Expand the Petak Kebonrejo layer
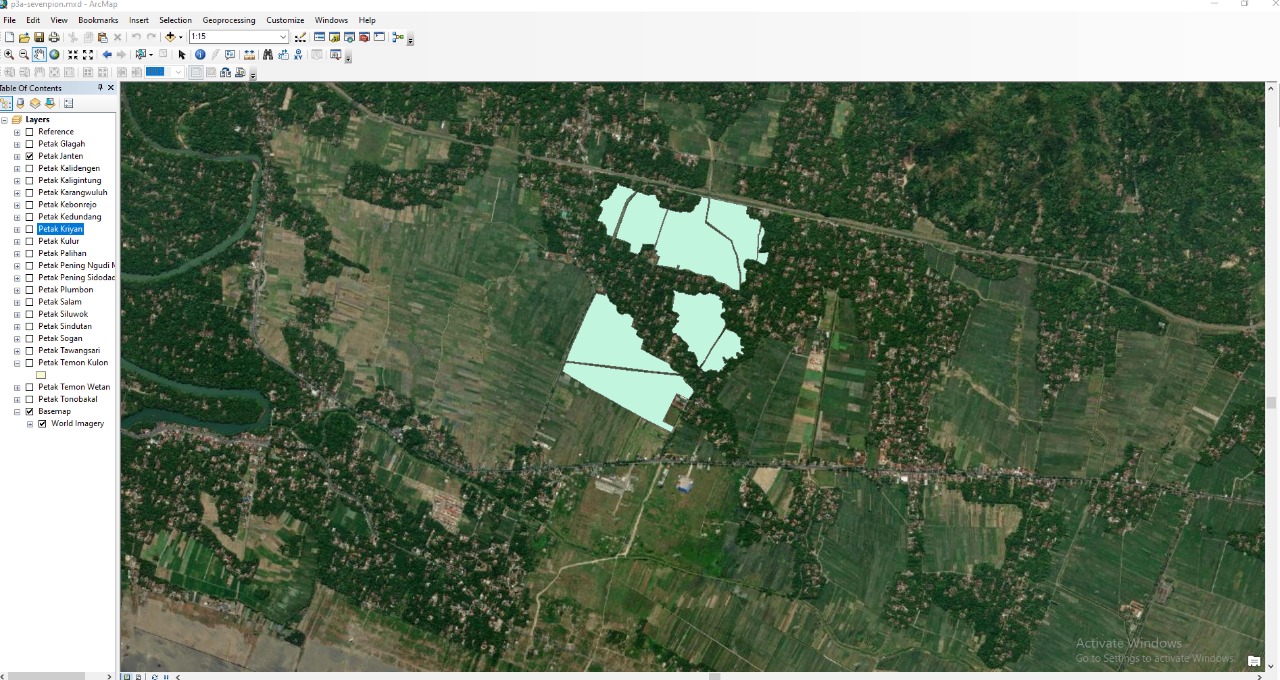The image size is (1280, 680). [x=17, y=205]
